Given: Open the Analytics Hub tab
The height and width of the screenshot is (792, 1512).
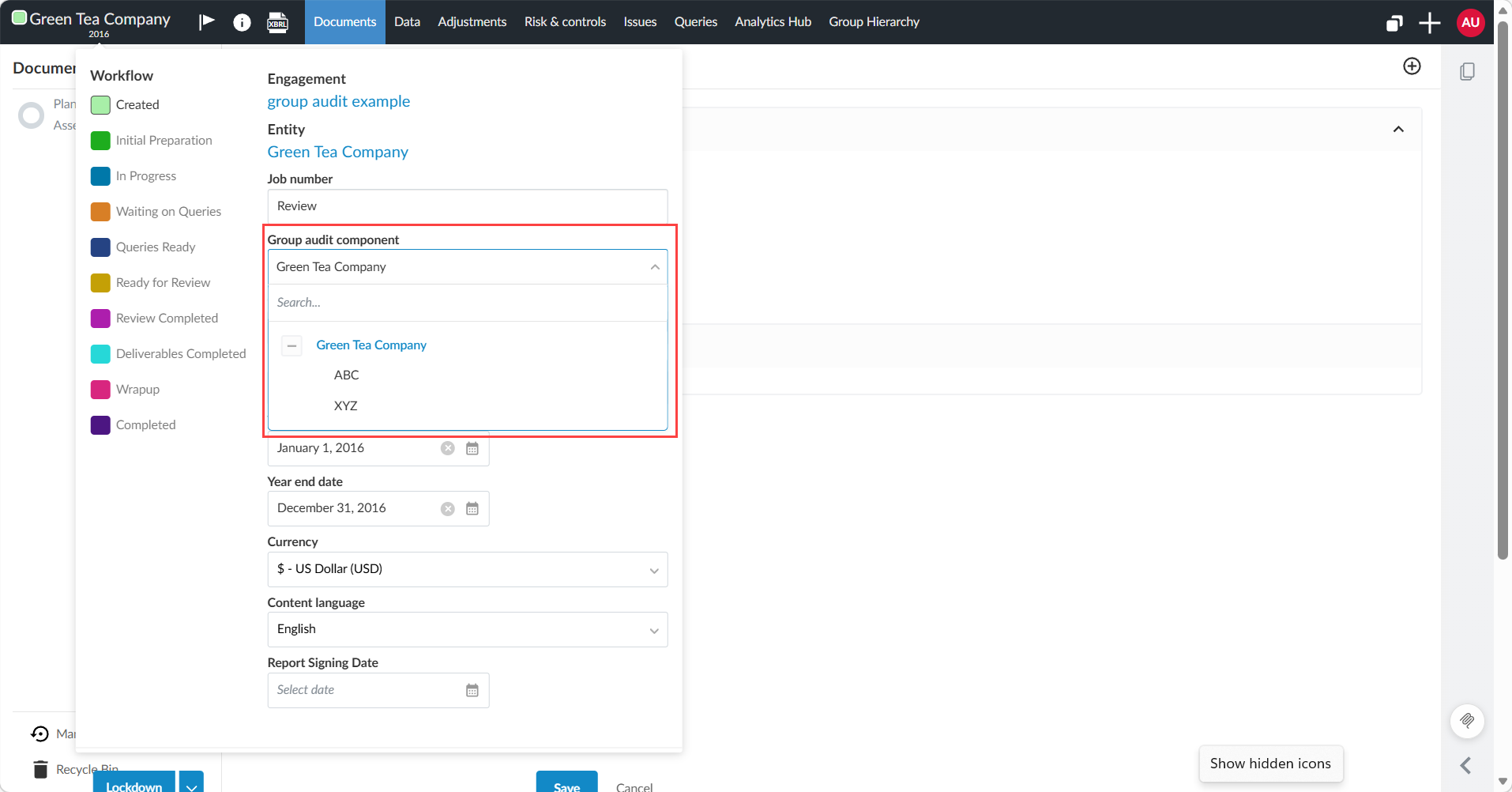Looking at the screenshot, I should [x=773, y=22].
